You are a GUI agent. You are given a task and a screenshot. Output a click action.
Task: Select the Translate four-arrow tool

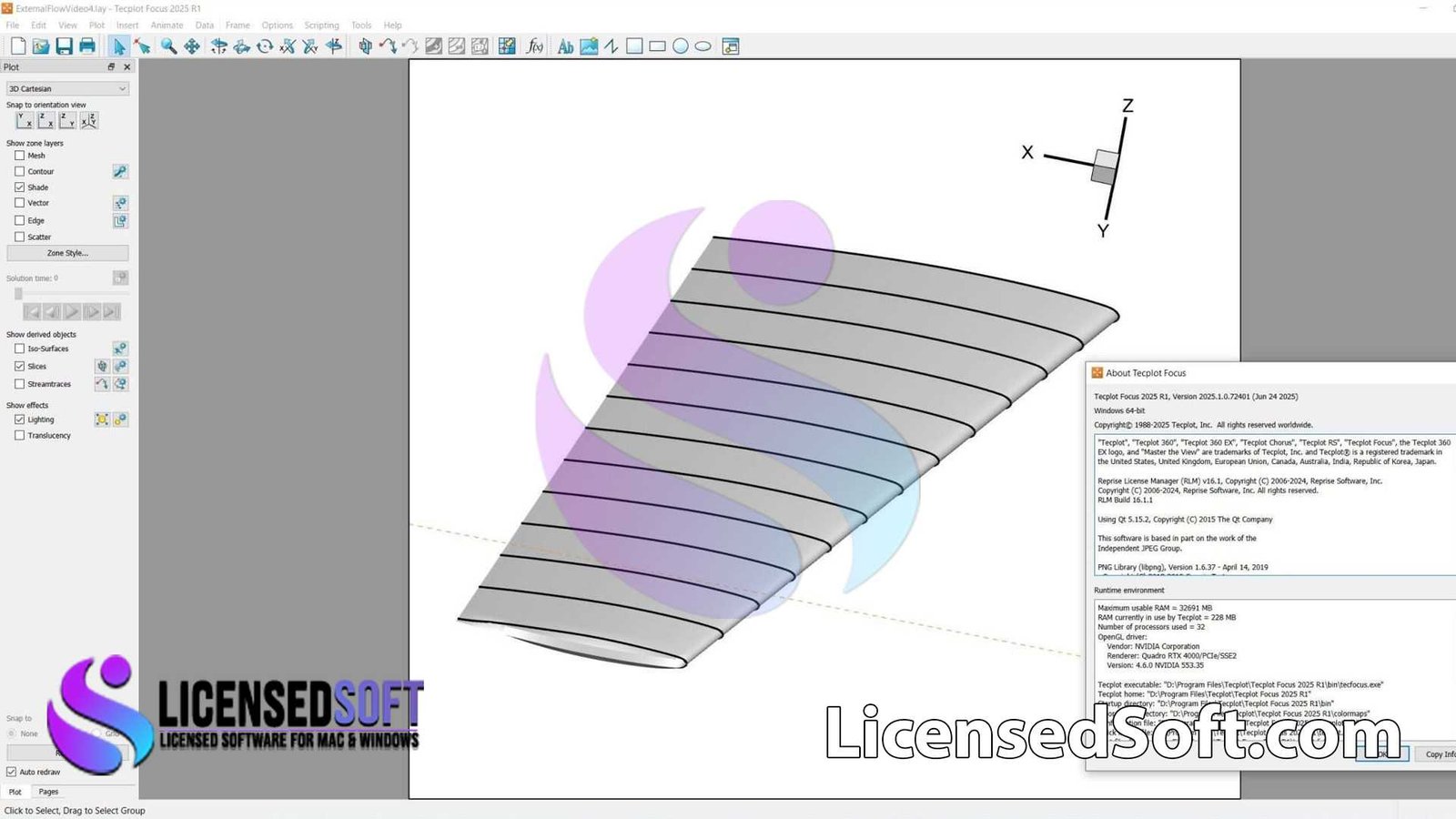[x=192, y=45]
